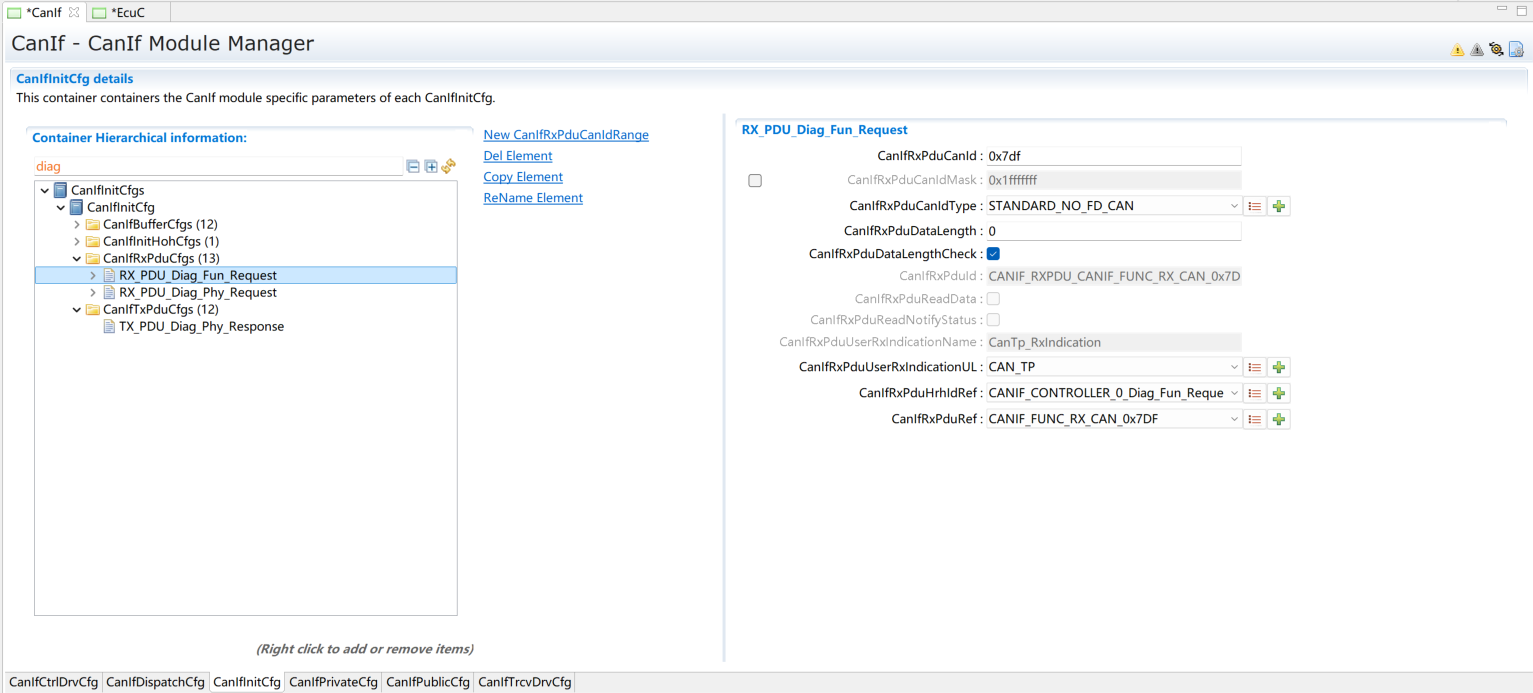Viewport: 1533px width, 693px height.
Task: Click the yellow warning triangle icon
Action: (x=1457, y=50)
